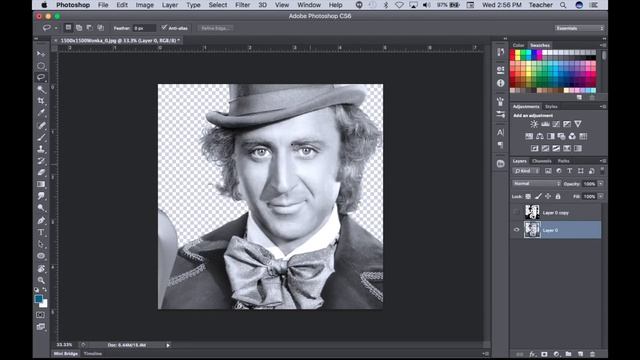Open the Timeline tab
This screenshot has height=360, width=640.
click(x=93, y=354)
